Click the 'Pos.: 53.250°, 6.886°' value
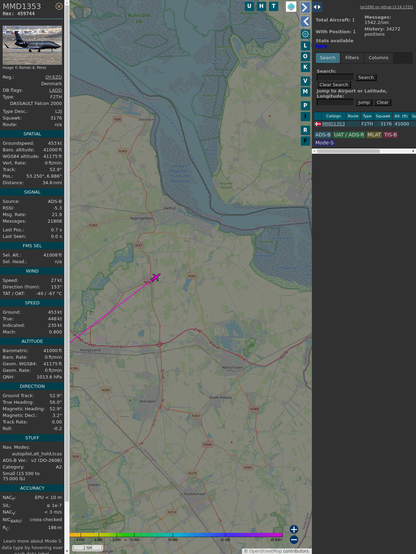 (44, 176)
